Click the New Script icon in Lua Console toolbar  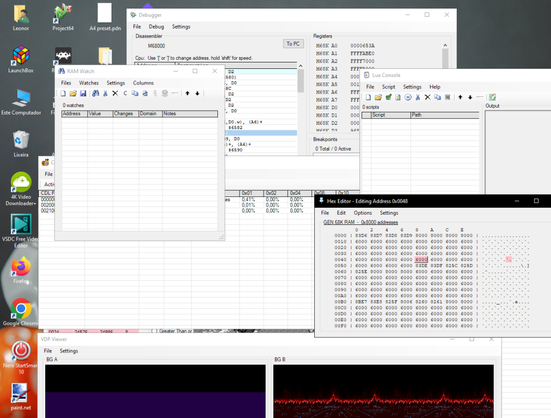(368, 97)
